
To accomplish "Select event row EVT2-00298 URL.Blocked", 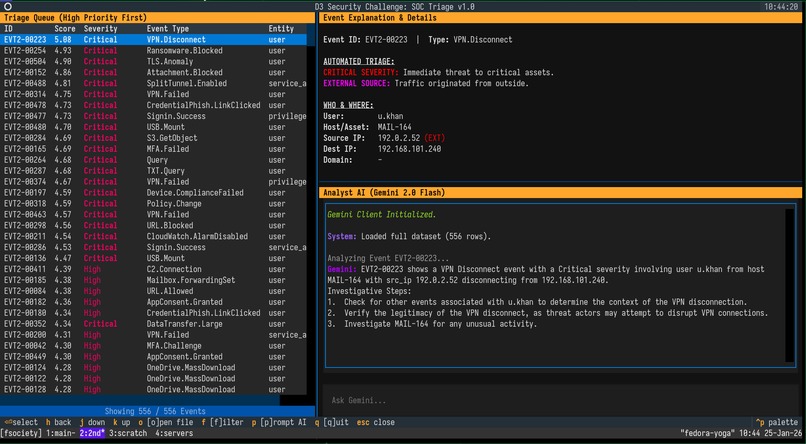I will pos(153,225).
